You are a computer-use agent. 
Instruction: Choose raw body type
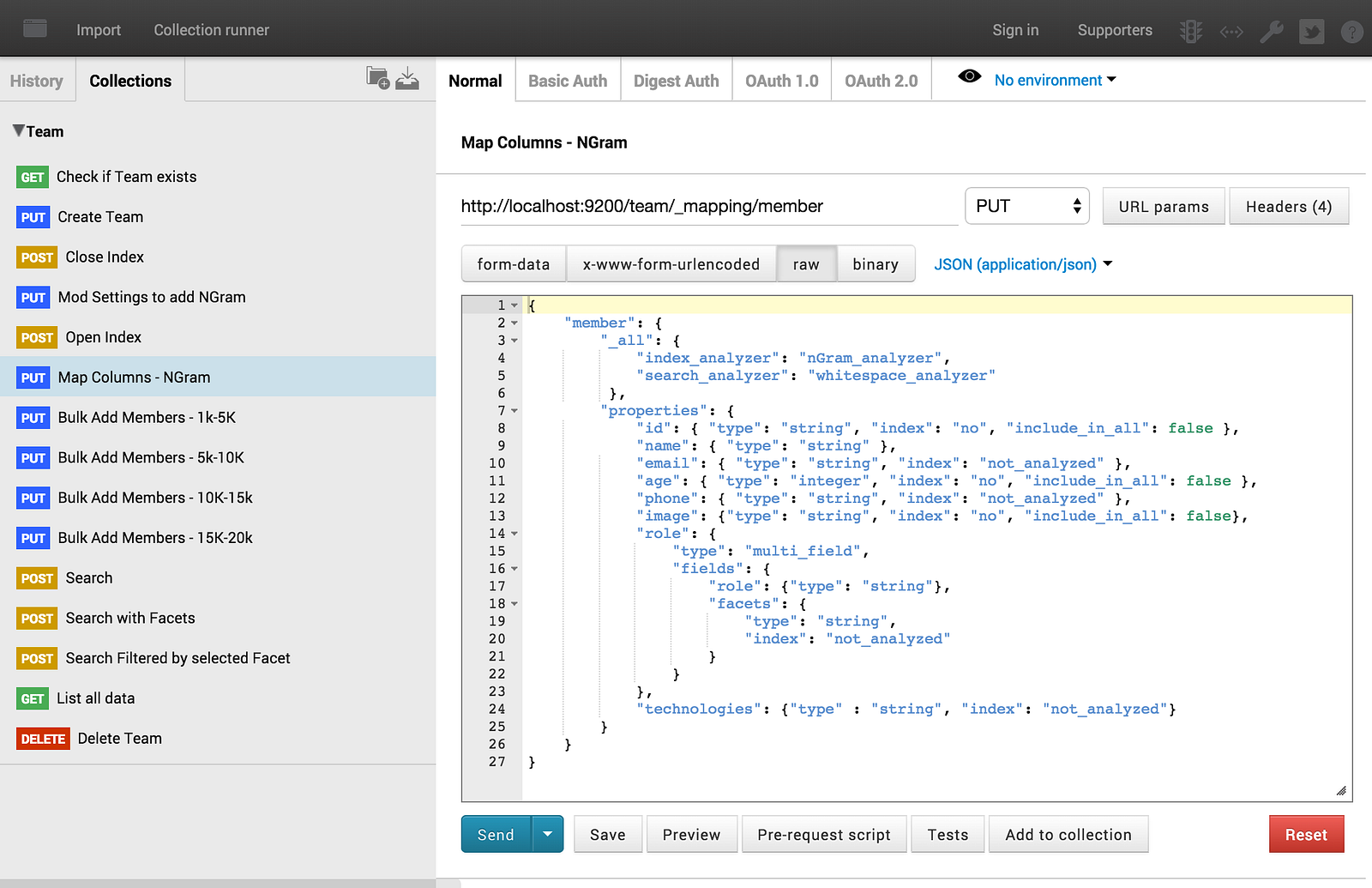806,264
